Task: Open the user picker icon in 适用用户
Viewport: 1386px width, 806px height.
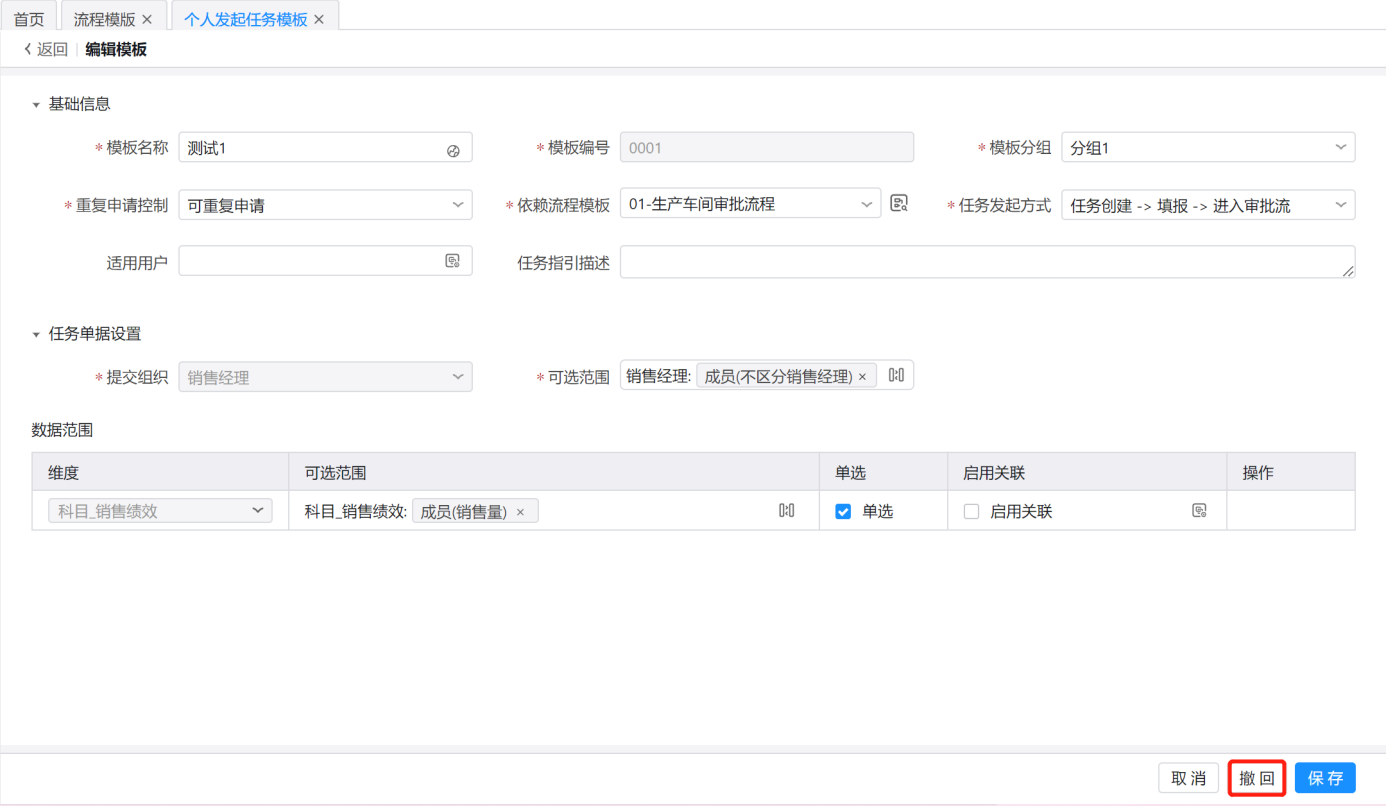Action: (452, 261)
